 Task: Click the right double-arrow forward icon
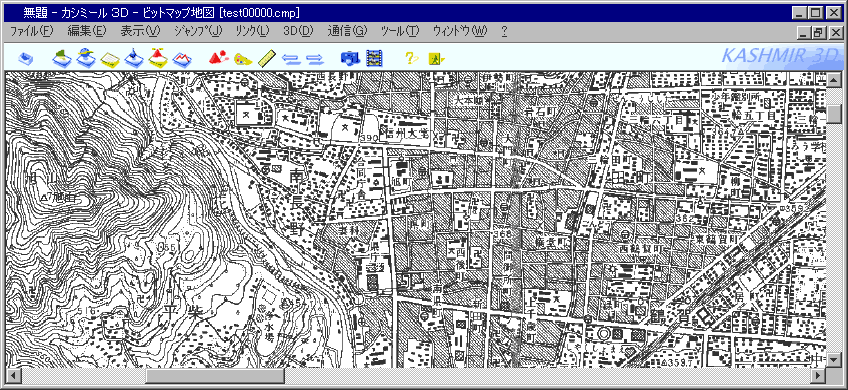point(315,58)
